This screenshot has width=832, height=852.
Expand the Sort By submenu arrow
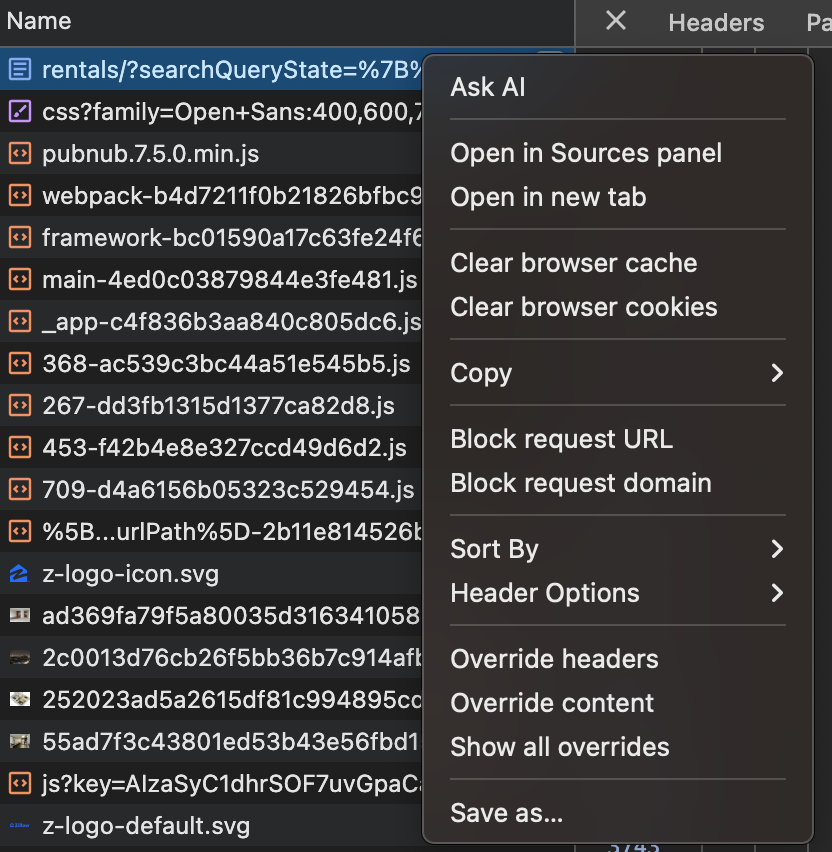[776, 549]
